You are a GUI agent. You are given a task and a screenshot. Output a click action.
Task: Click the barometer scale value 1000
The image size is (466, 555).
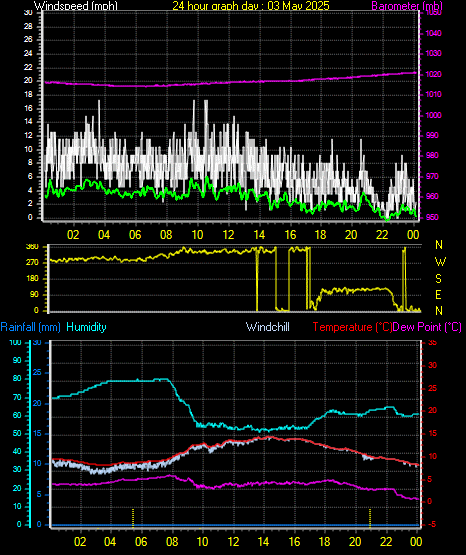[x=433, y=115]
